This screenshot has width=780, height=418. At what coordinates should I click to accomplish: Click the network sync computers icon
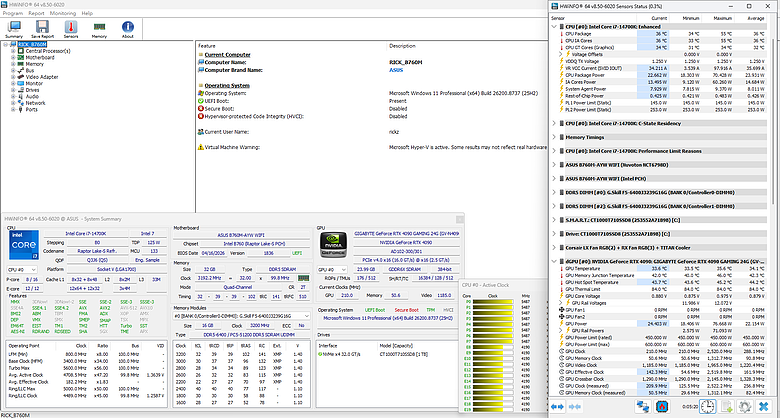[x=643, y=407]
